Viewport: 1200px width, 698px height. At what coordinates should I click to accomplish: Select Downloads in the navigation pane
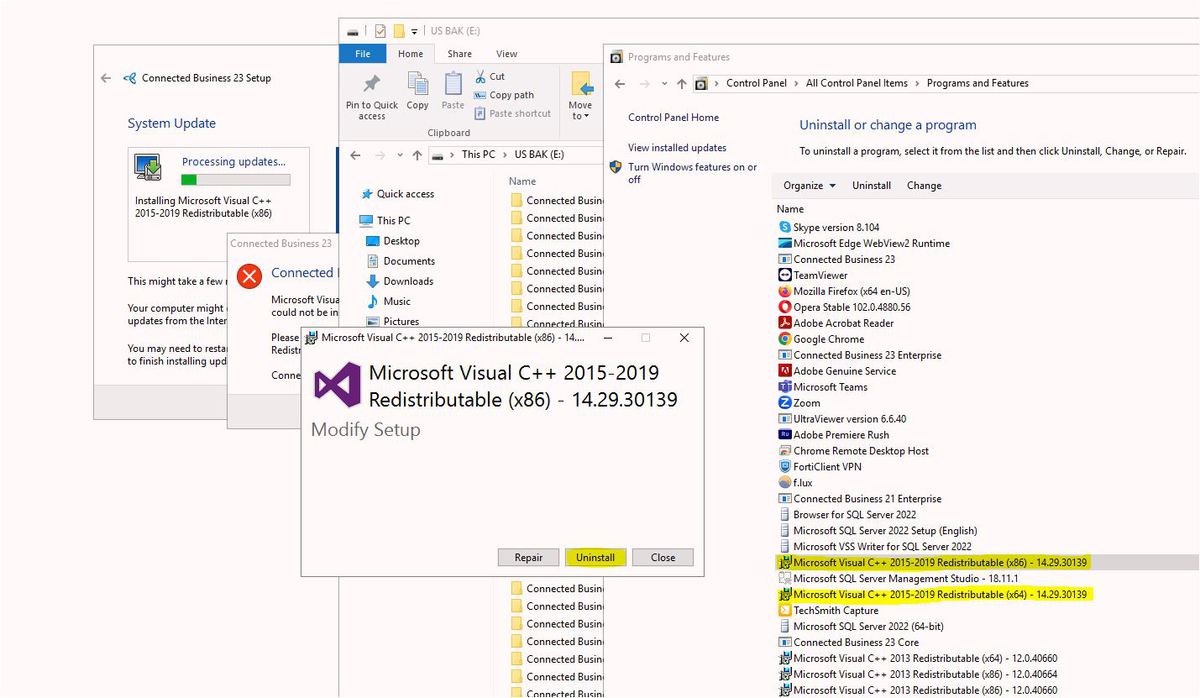coord(408,281)
